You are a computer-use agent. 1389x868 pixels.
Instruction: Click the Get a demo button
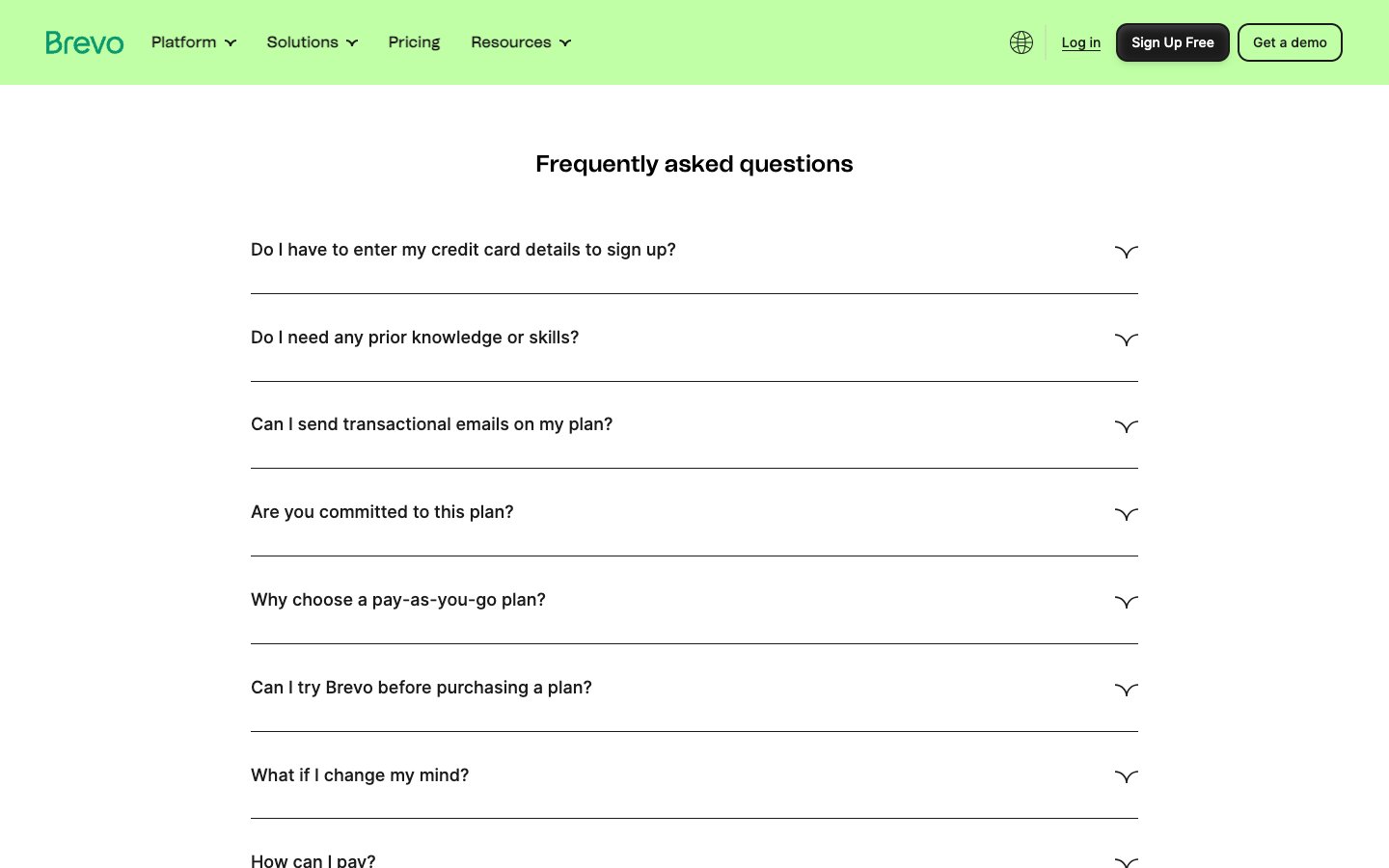(1290, 42)
